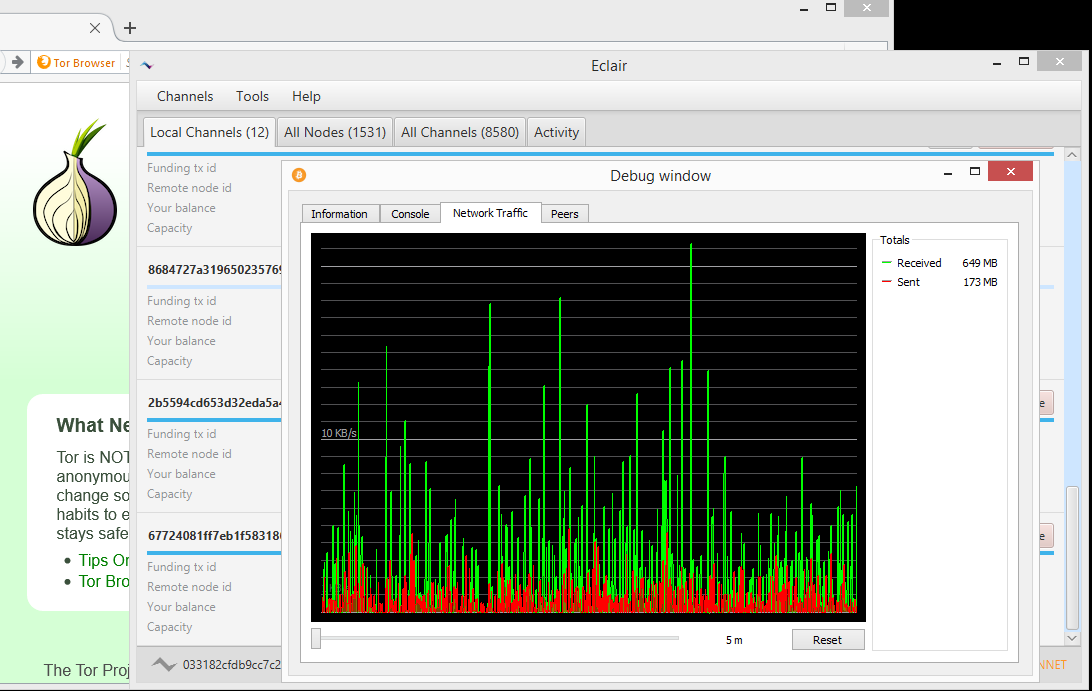
Task: Maximize the Eclair window
Action: pyautogui.click(x=1024, y=61)
